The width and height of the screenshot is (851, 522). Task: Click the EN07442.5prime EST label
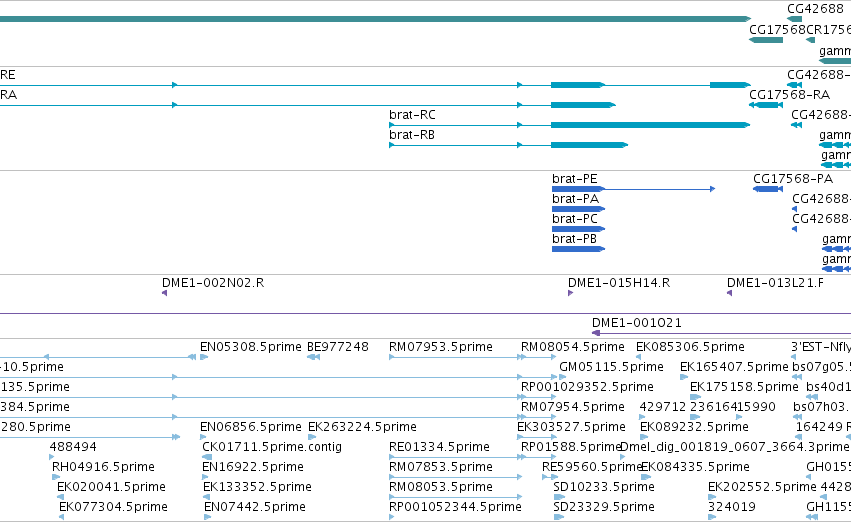tap(255, 507)
